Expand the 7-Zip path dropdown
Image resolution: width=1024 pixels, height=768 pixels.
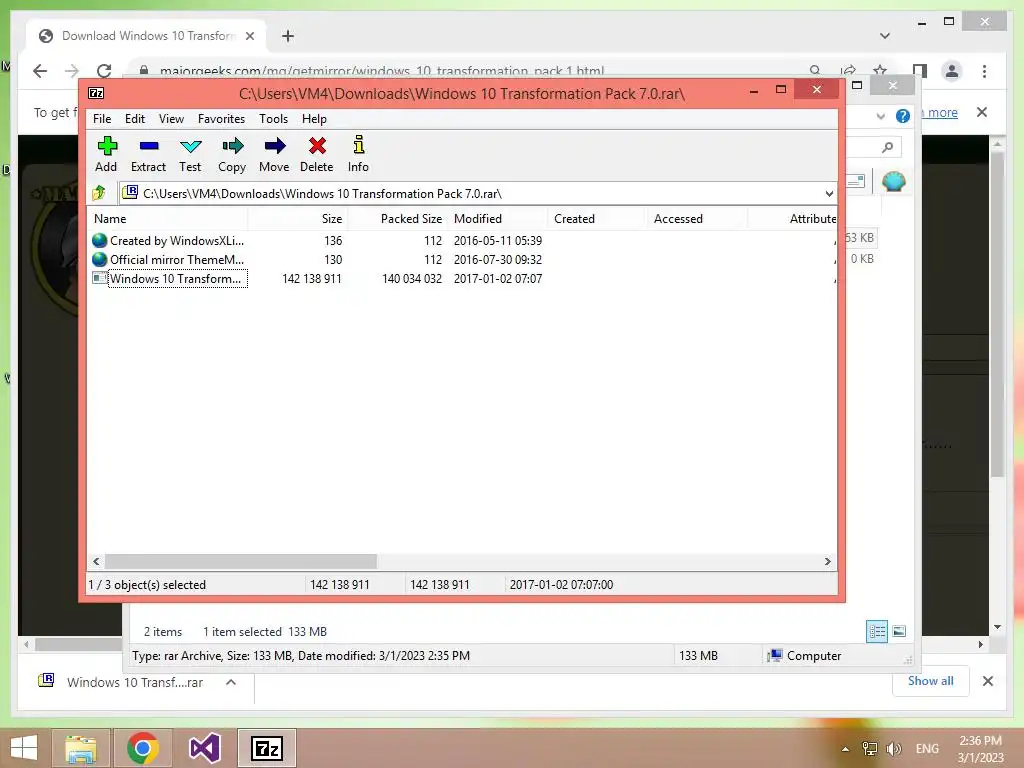pos(829,193)
